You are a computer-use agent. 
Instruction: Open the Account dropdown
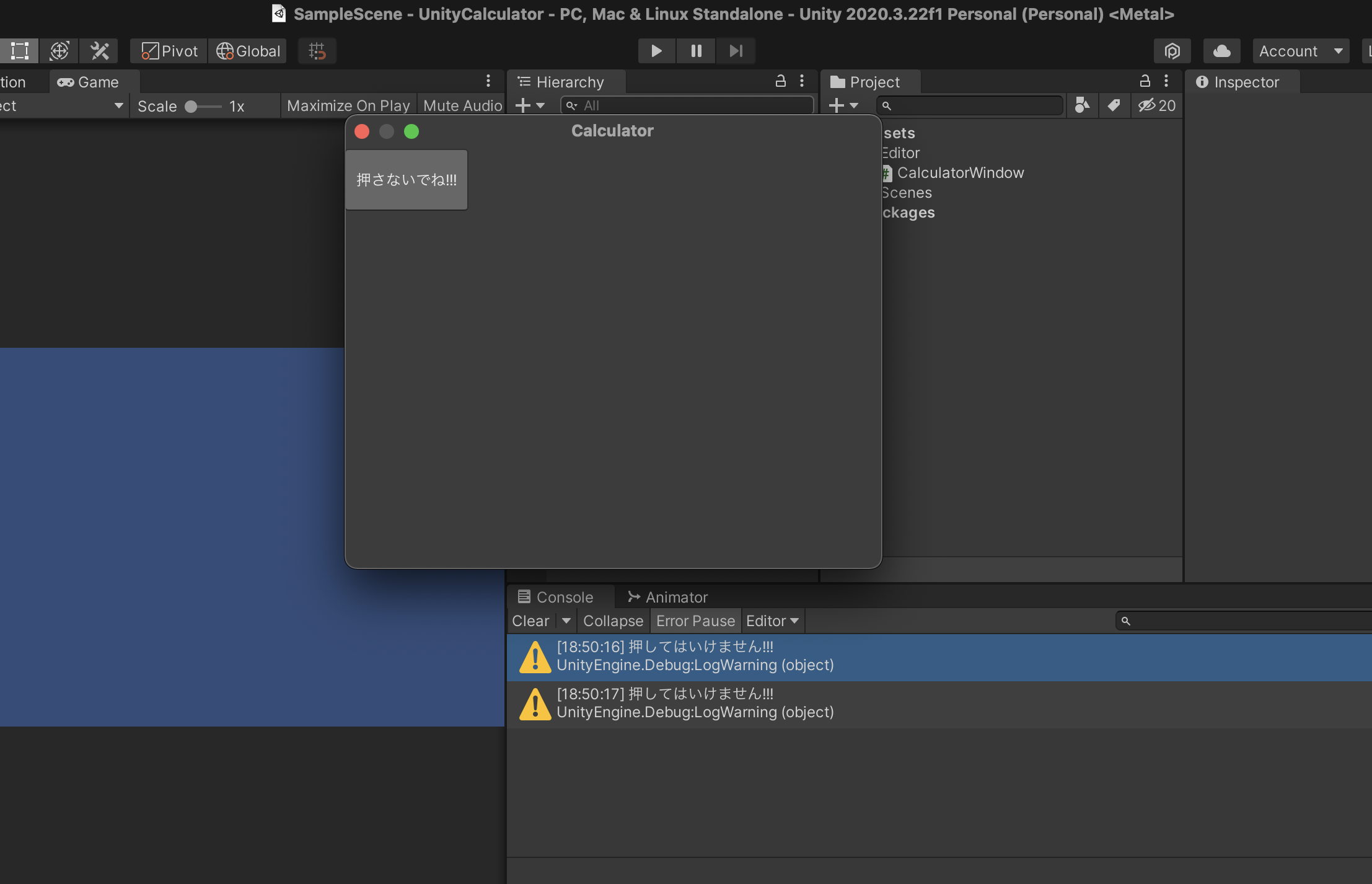click(x=1300, y=51)
